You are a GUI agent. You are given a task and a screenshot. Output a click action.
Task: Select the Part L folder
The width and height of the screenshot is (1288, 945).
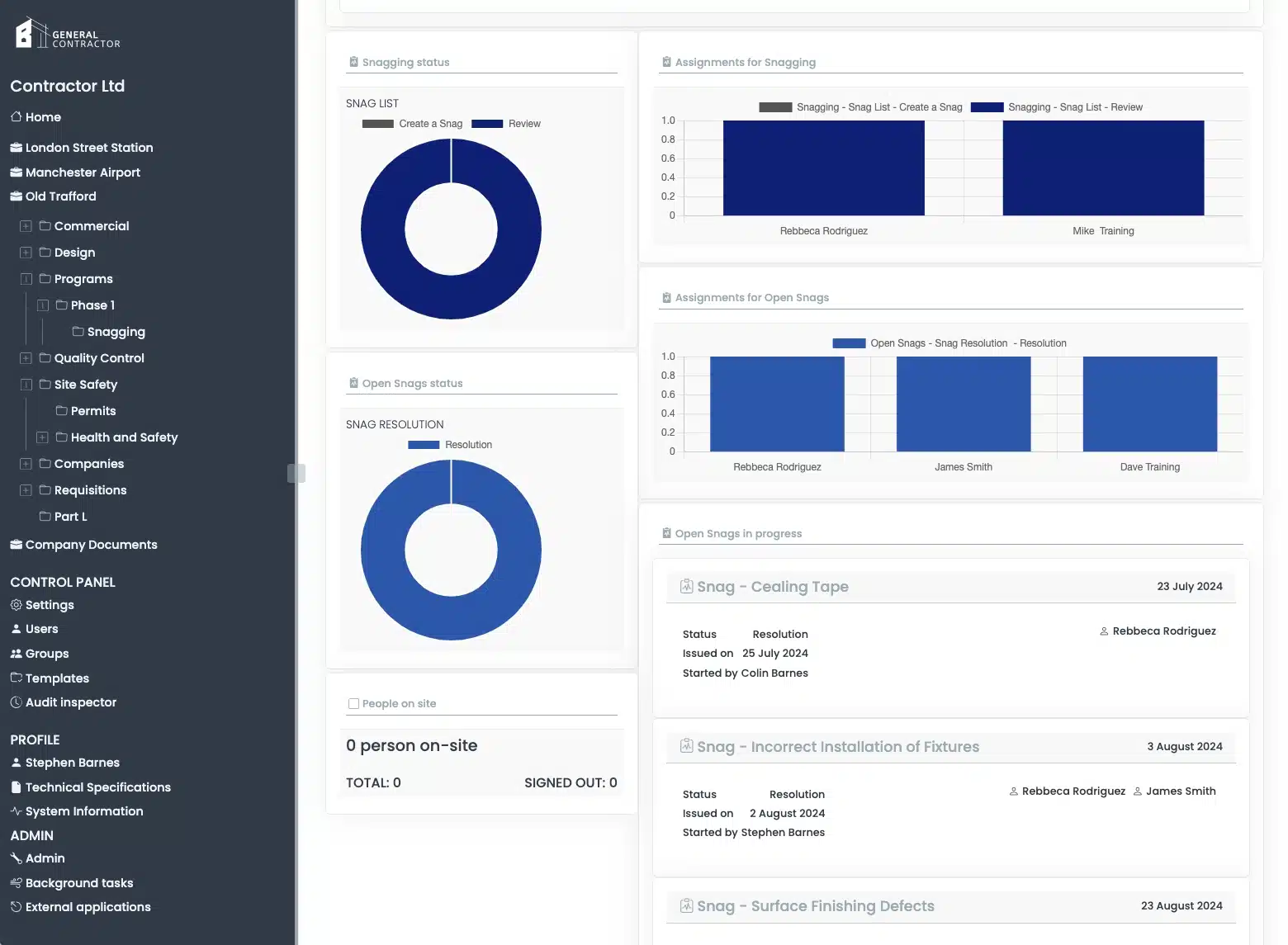pyautogui.click(x=71, y=517)
